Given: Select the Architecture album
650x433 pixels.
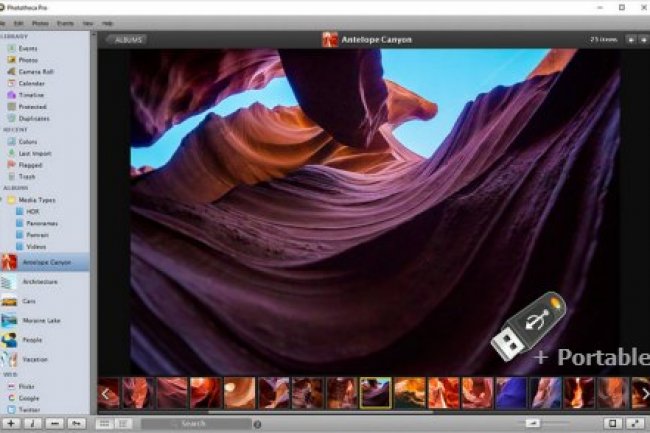Looking at the screenshot, I should click(x=40, y=283).
